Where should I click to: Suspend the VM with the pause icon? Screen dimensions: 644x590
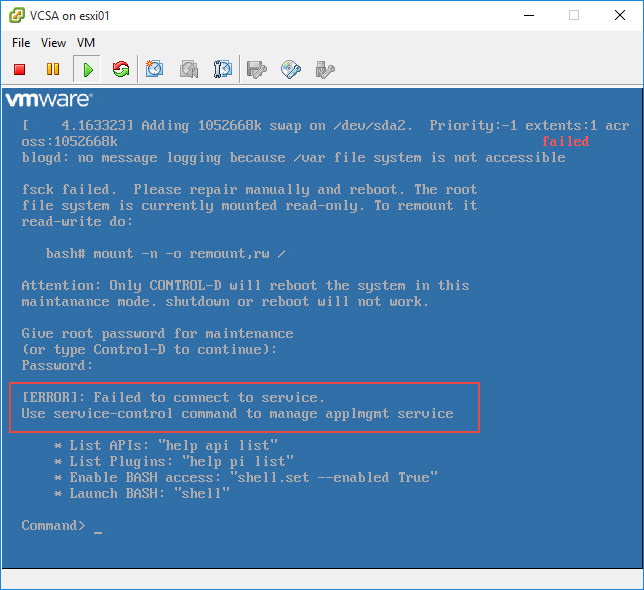pos(53,69)
